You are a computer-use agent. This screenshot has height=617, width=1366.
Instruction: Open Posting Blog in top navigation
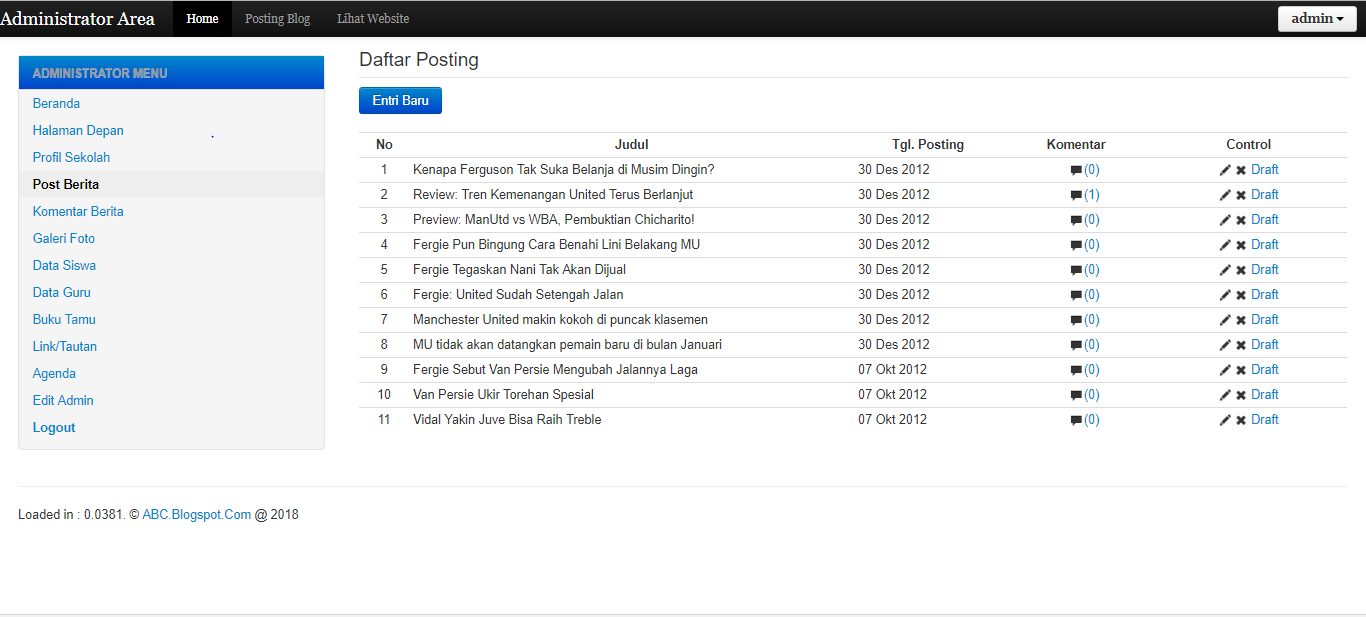pyautogui.click(x=277, y=19)
